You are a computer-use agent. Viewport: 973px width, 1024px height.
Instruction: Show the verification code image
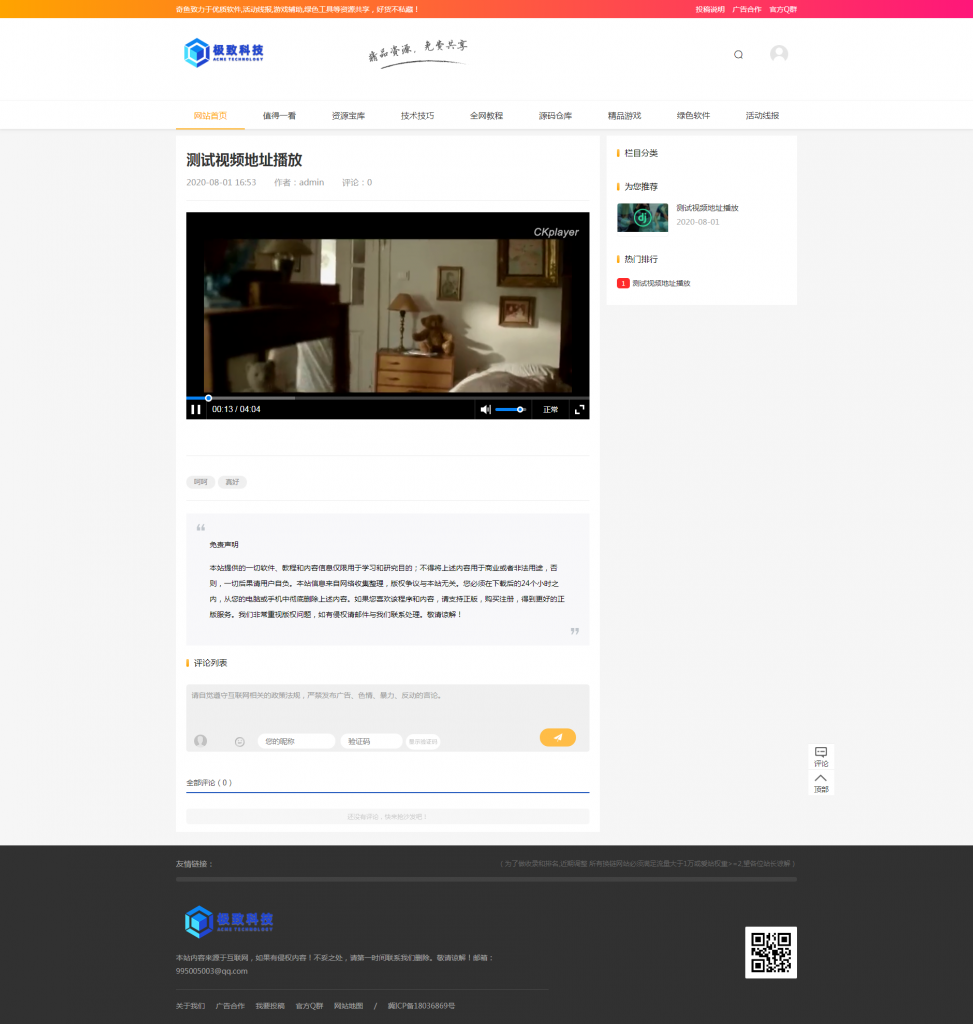point(423,741)
